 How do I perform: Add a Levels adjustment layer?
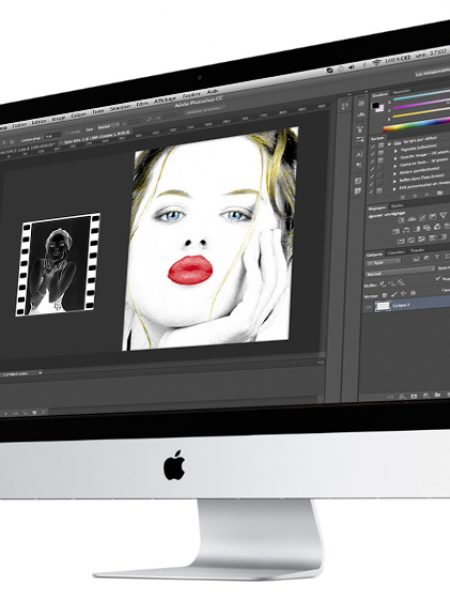tap(412, 219)
